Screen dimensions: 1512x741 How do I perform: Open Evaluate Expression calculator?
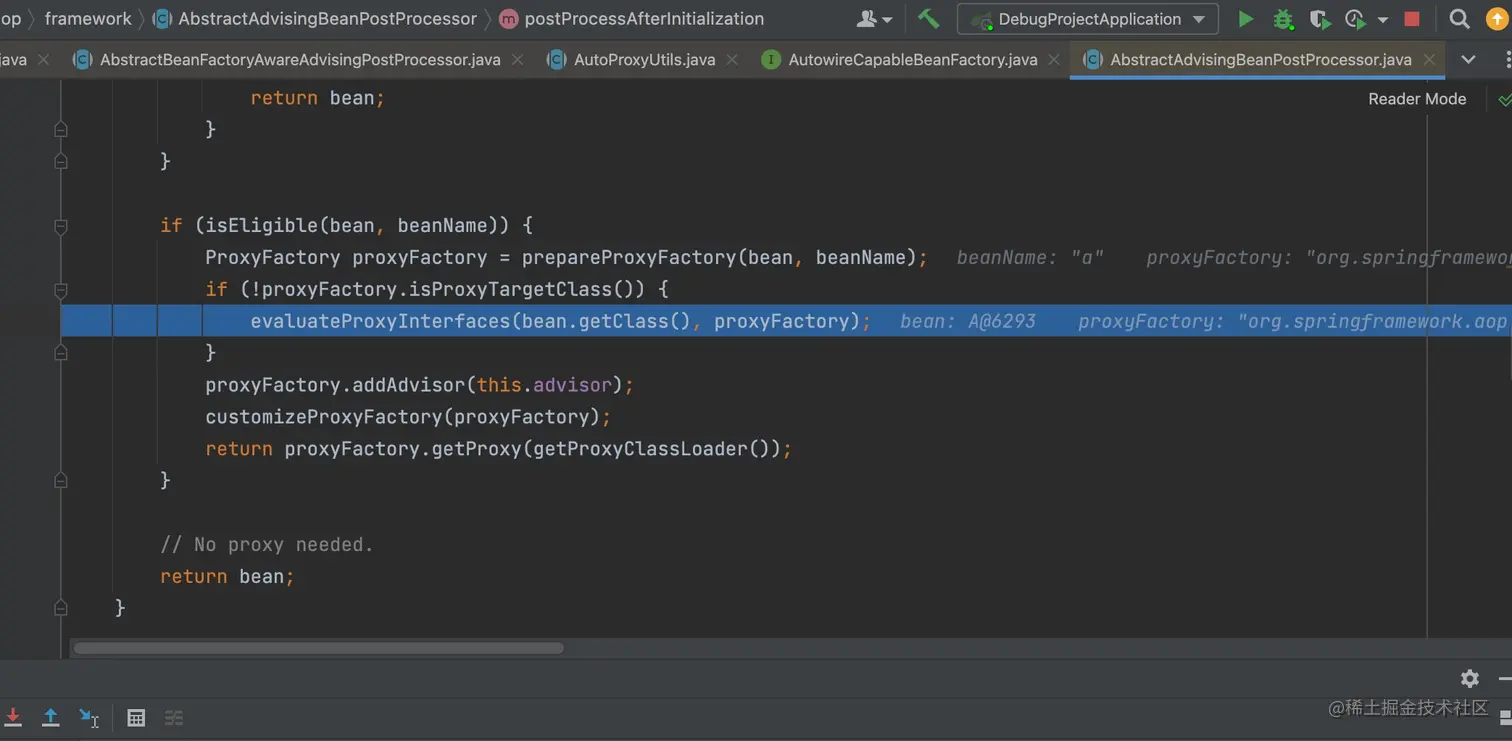pyautogui.click(x=136, y=717)
